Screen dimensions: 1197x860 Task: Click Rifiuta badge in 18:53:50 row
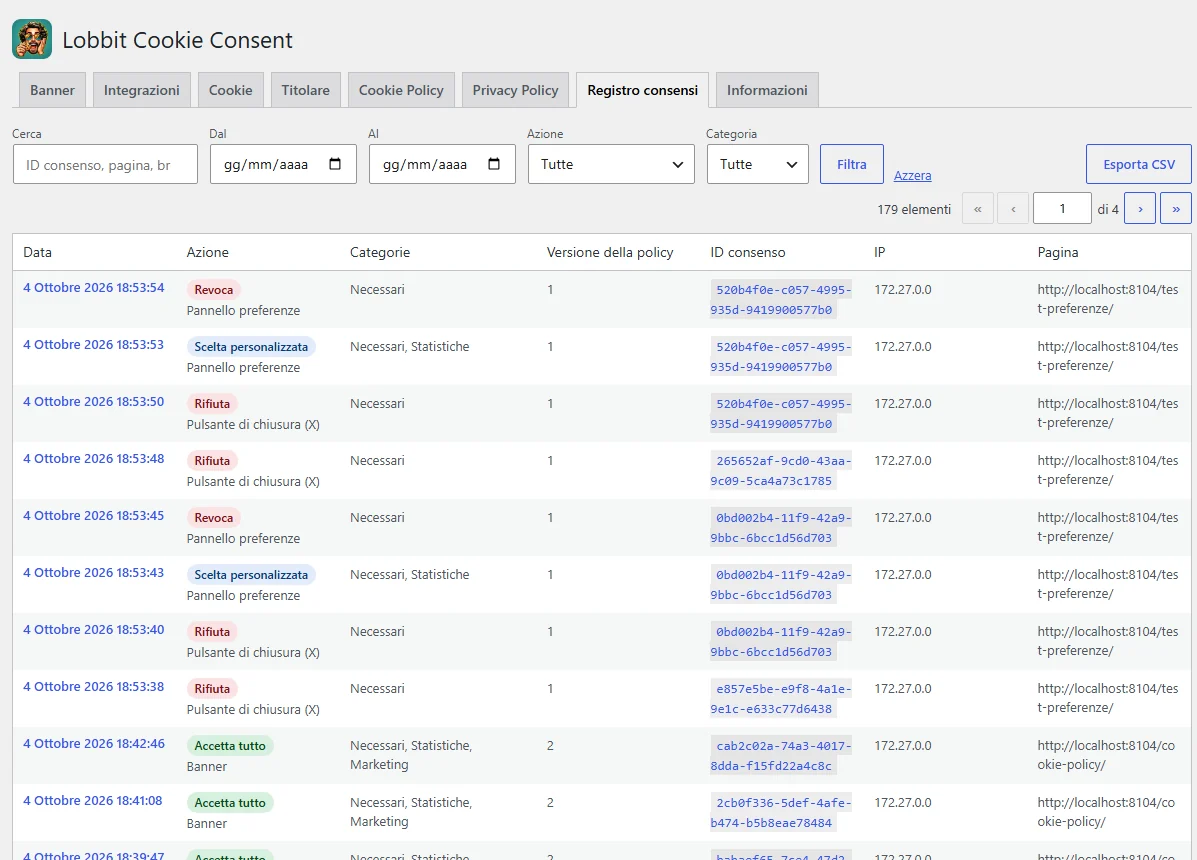point(212,404)
